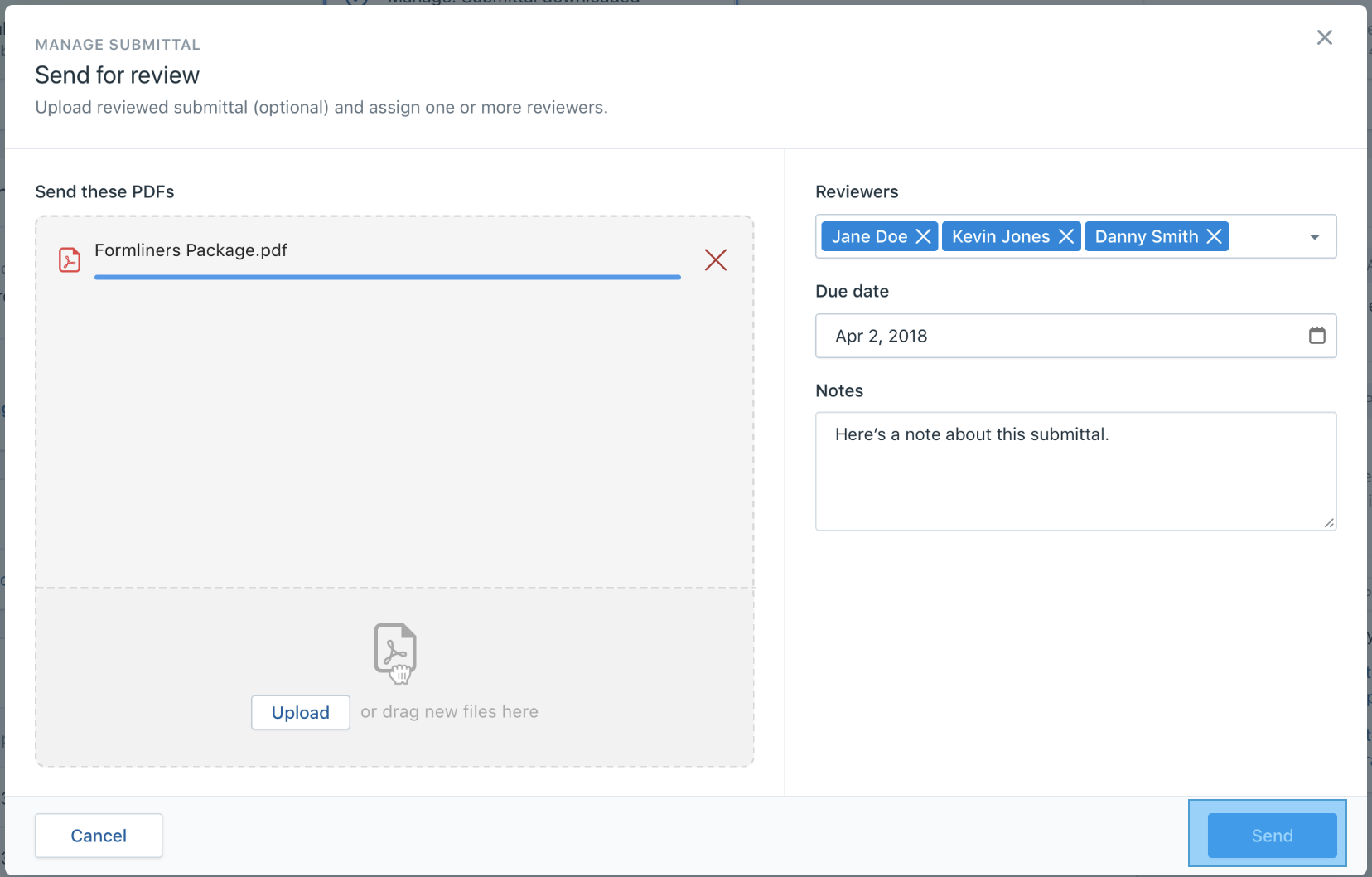Remove Kevin Jones from reviewers
The image size is (1372, 877).
click(x=1066, y=236)
